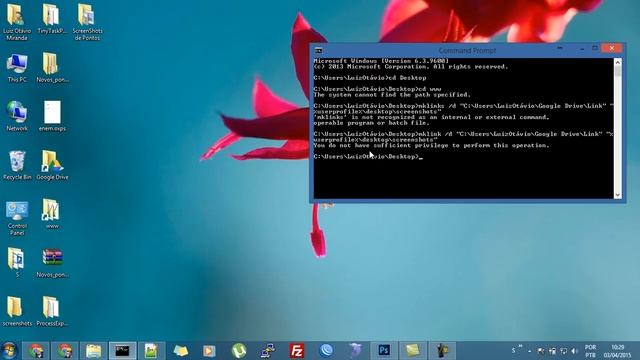This screenshot has height=360, width=640.
Task: Click the Command Prompt title bar
Action: pos(467,51)
